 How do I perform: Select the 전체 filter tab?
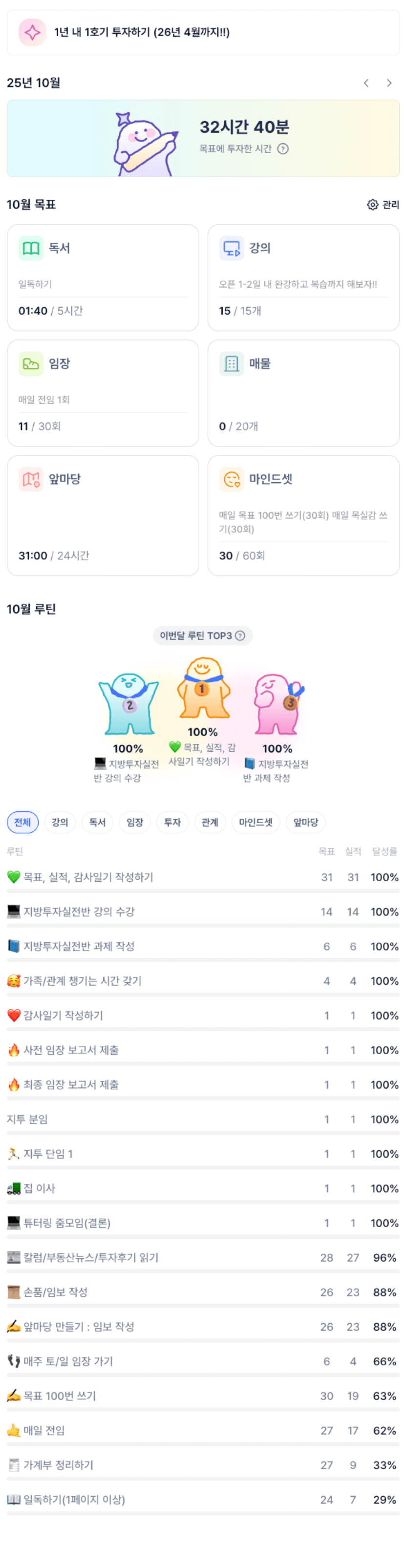(22, 823)
